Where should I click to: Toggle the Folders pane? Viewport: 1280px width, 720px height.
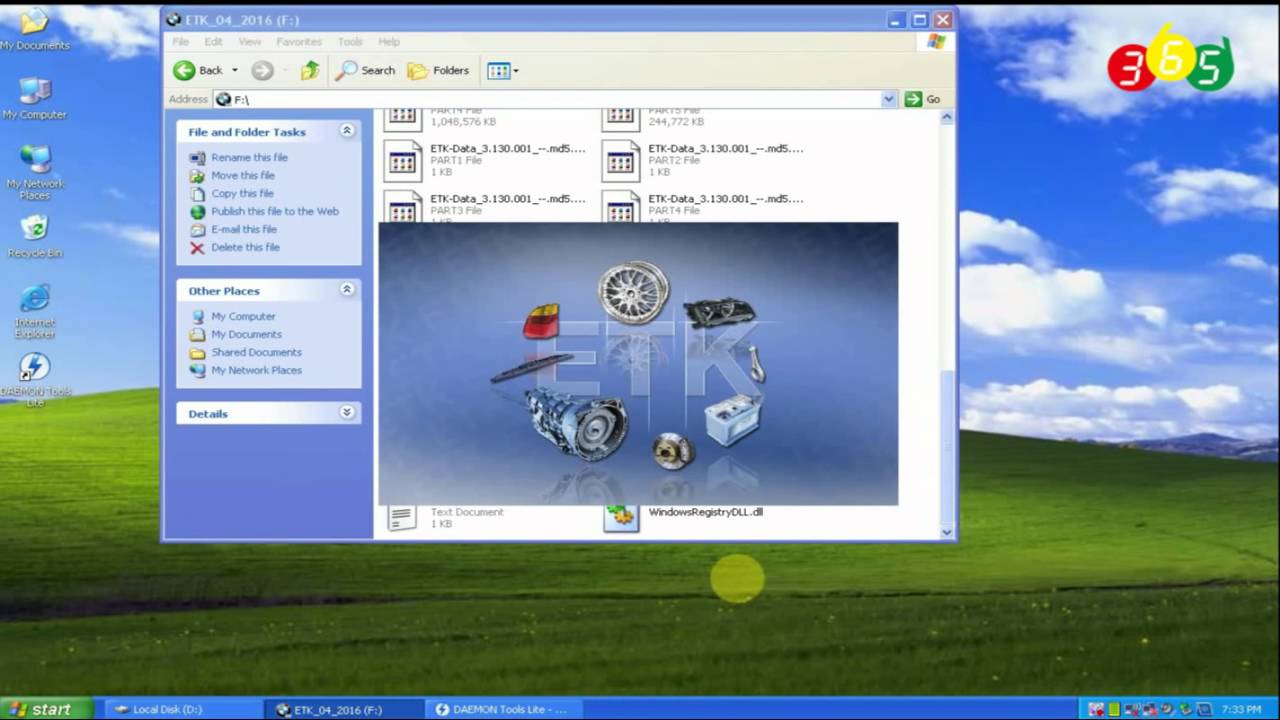(438, 70)
